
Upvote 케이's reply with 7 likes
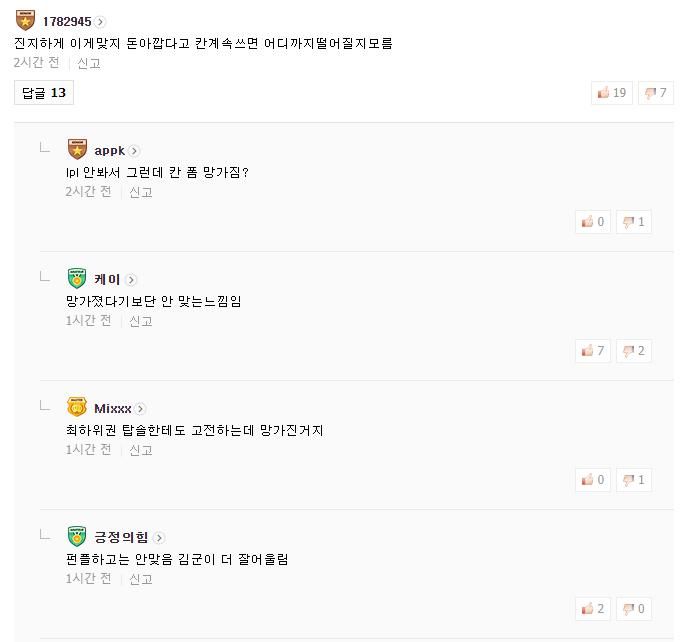click(593, 351)
